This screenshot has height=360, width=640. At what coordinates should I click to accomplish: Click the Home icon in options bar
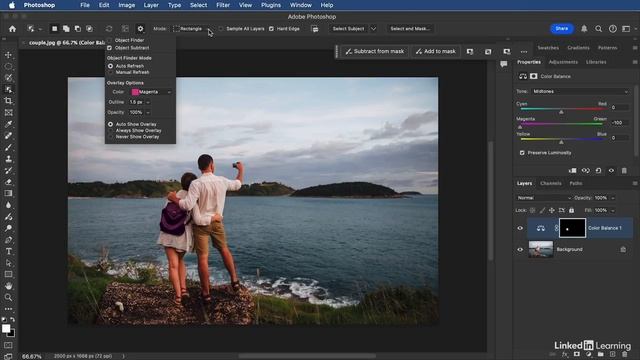12,29
